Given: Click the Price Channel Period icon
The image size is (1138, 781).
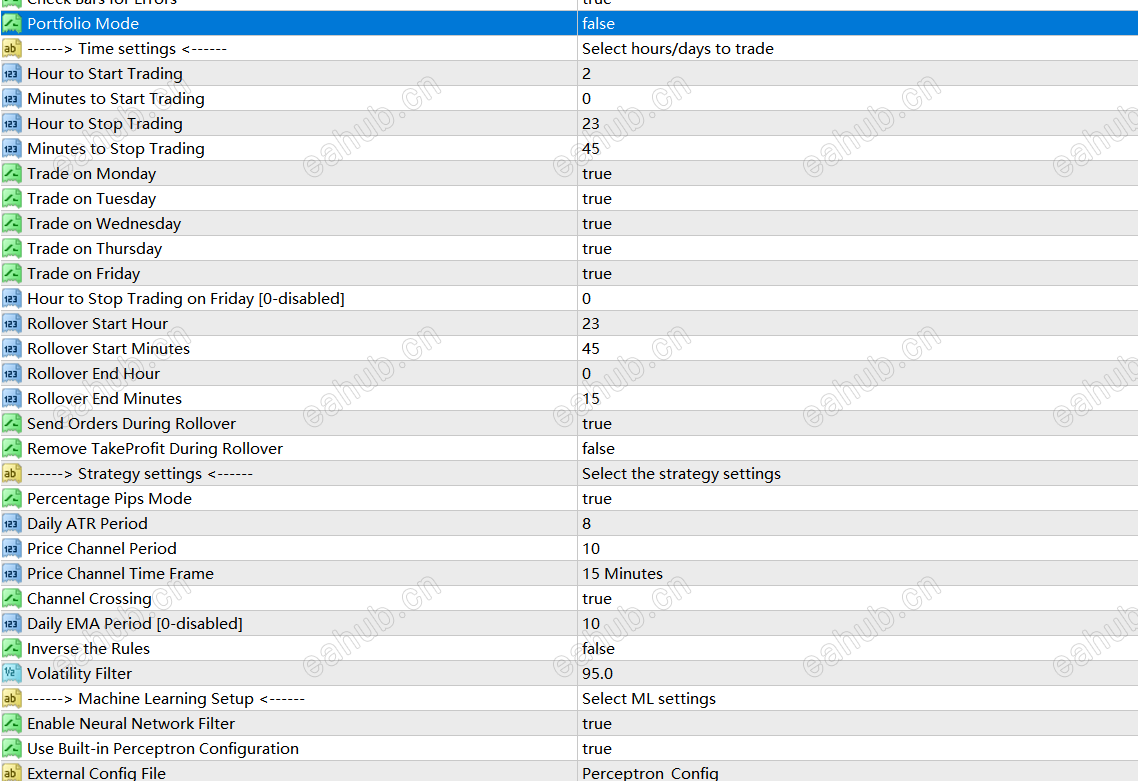Looking at the screenshot, I should [x=12, y=549].
